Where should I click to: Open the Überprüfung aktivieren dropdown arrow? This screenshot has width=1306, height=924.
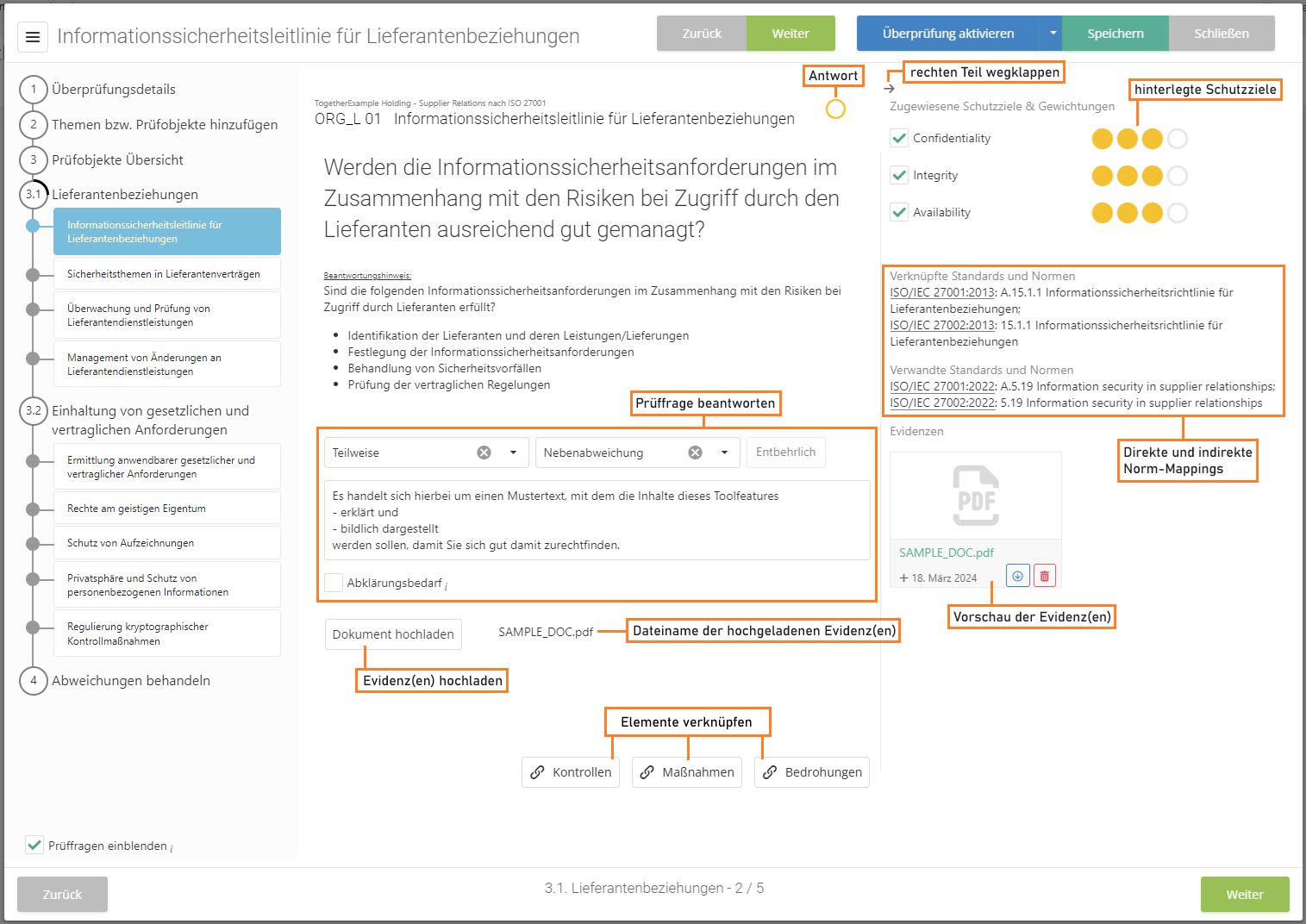(1053, 34)
